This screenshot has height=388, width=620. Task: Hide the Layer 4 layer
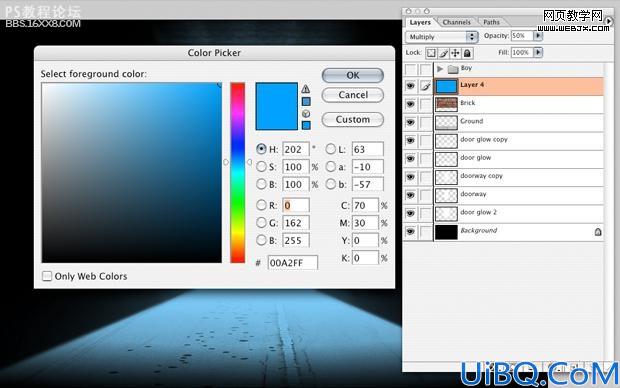point(410,86)
